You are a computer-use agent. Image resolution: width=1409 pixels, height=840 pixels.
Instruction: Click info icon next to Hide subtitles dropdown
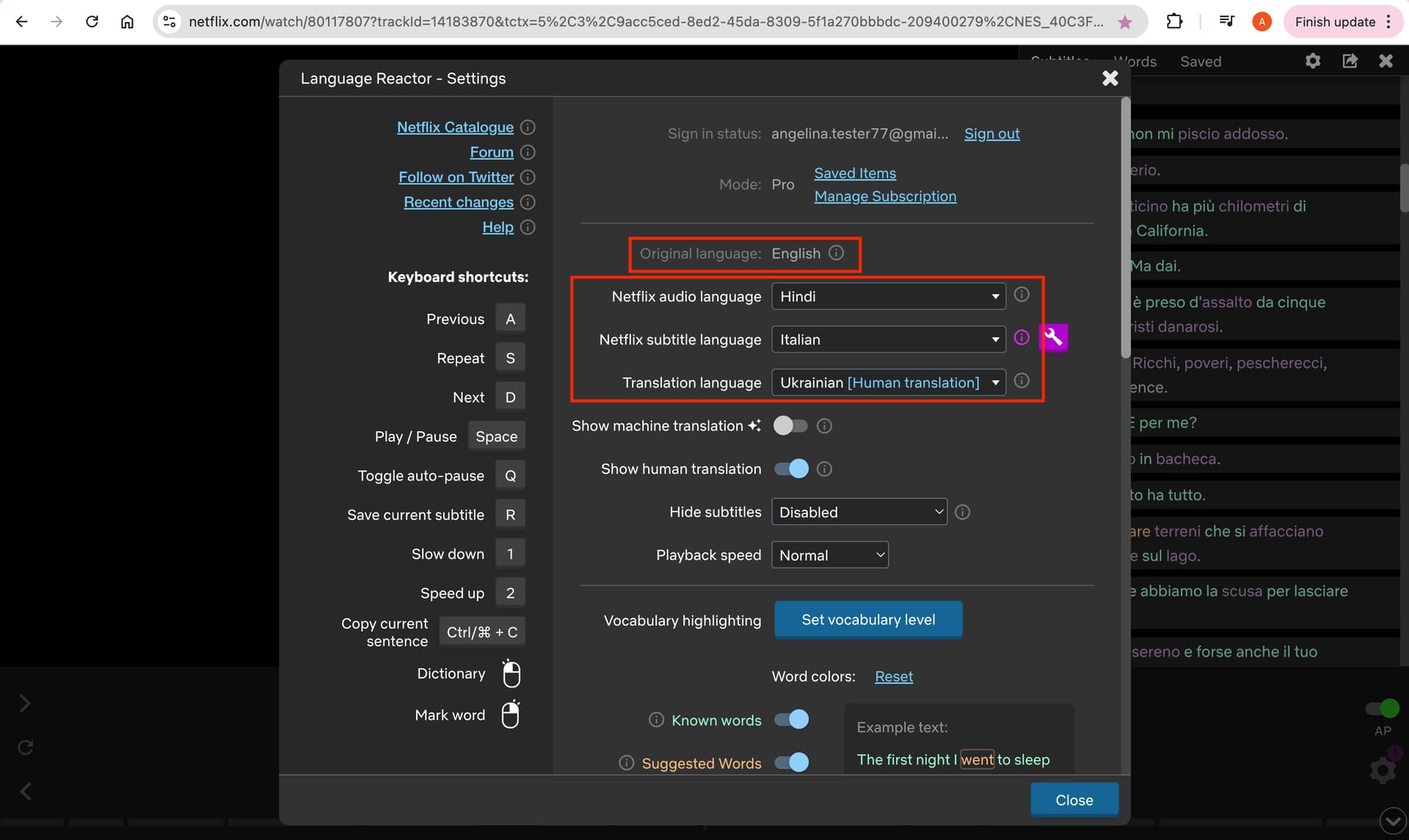click(x=963, y=512)
